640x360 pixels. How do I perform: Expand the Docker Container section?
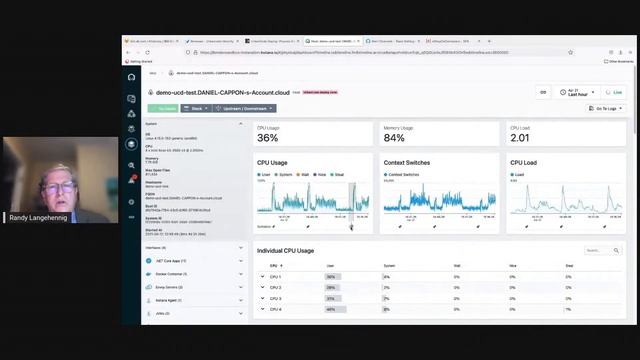(240, 274)
